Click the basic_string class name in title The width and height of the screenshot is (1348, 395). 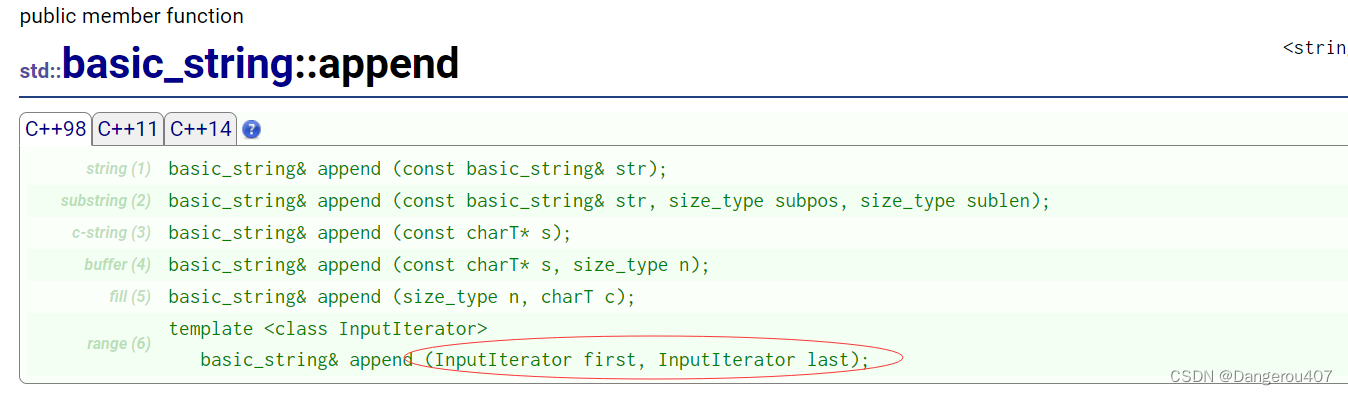point(177,64)
